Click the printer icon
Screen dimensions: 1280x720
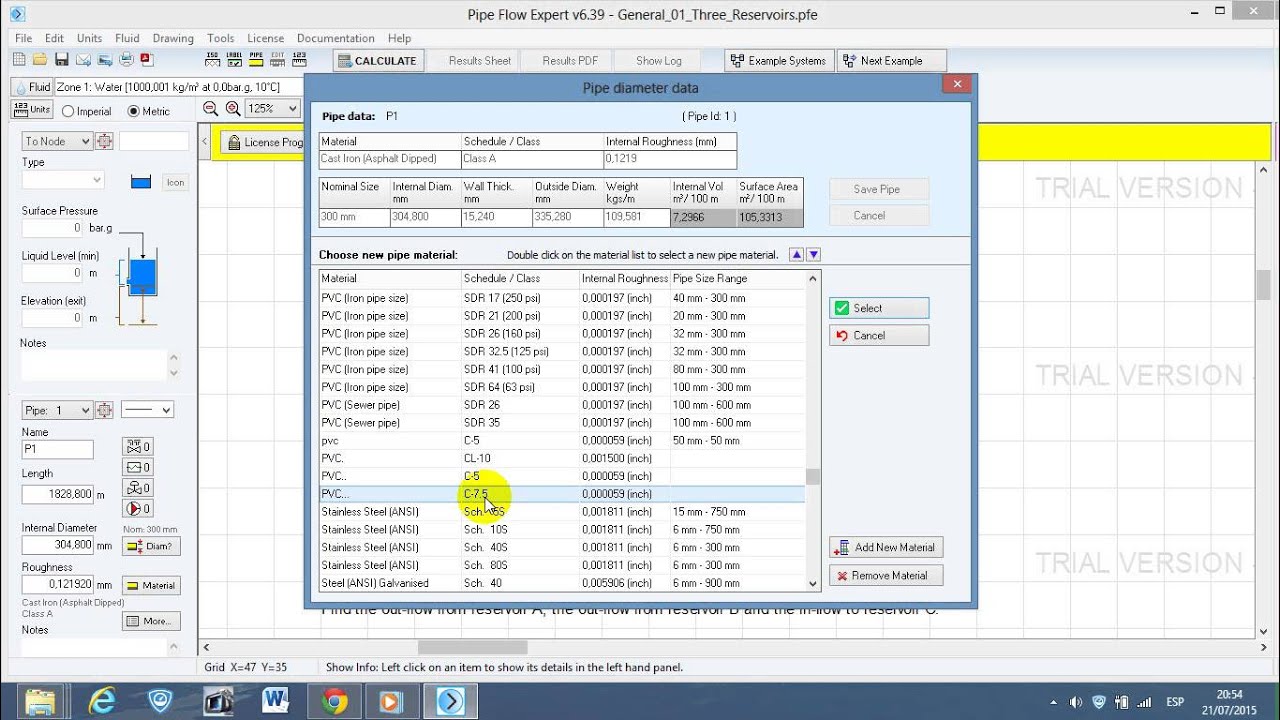tap(126, 60)
